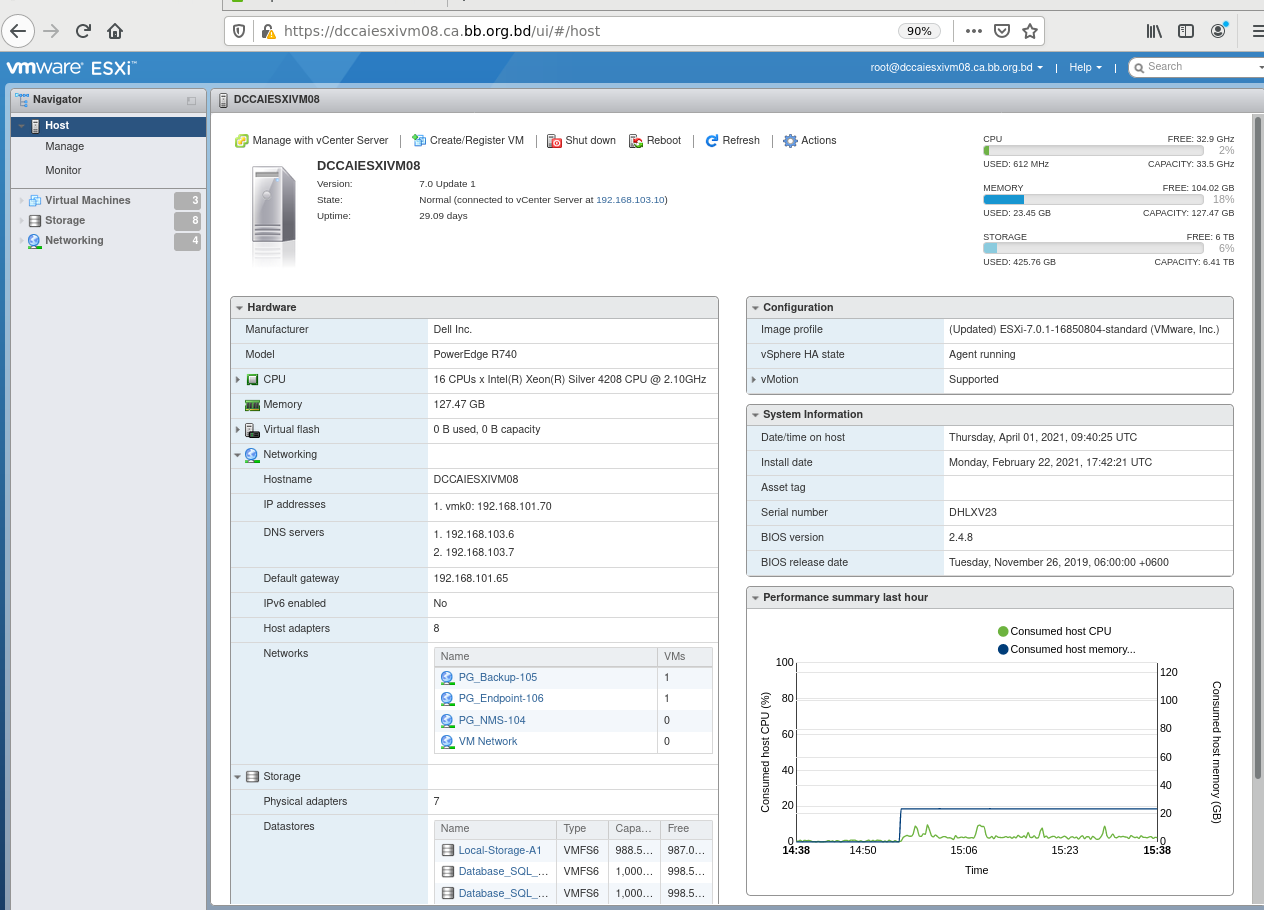This screenshot has height=910, width=1264.
Task: Open root user account dropdown
Action: click(956, 67)
